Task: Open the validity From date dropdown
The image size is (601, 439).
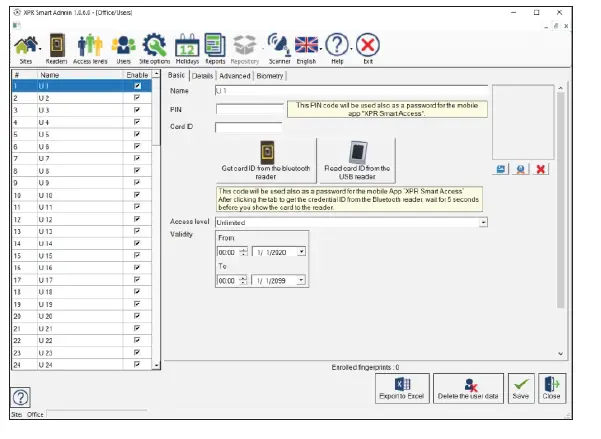Action: tap(302, 254)
